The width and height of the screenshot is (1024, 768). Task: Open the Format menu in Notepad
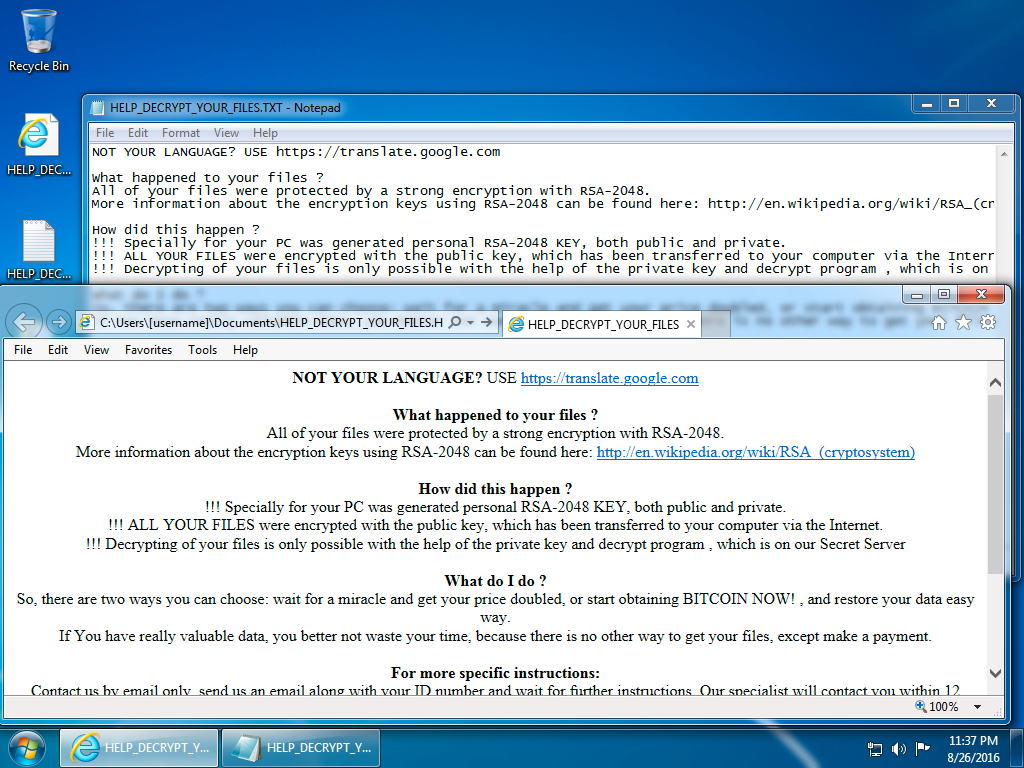pos(181,133)
